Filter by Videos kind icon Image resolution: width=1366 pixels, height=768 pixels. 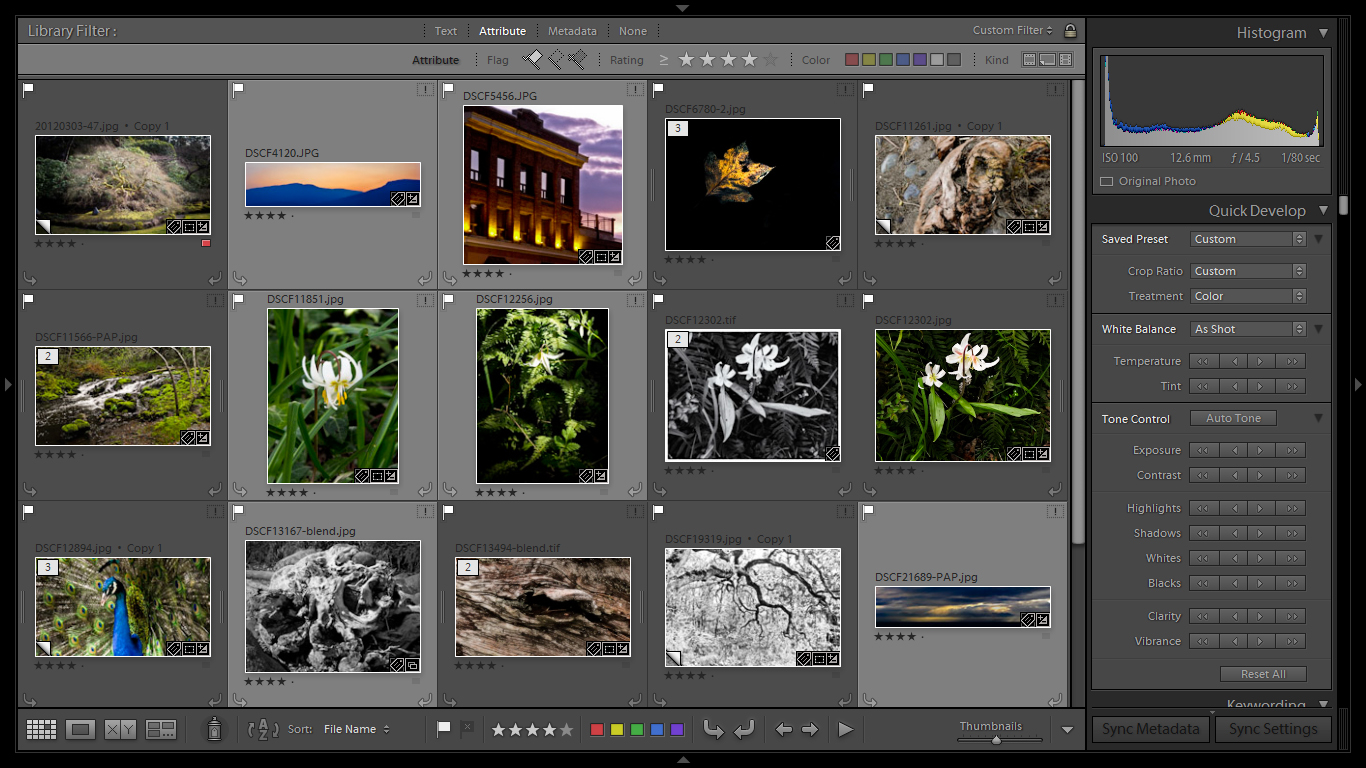pos(1066,60)
